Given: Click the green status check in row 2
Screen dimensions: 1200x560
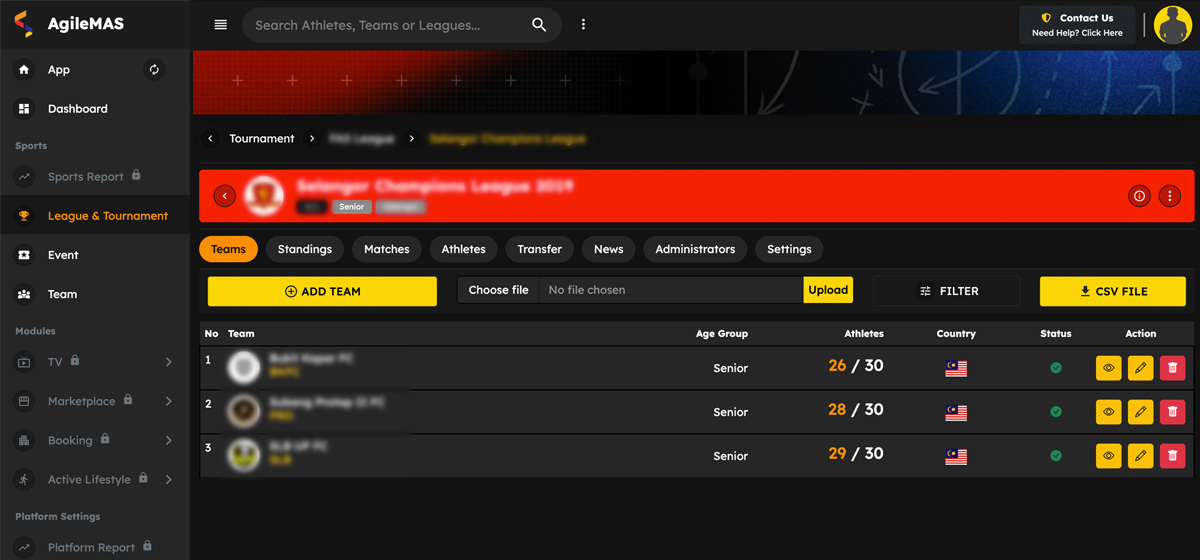Looking at the screenshot, I should (1056, 412).
